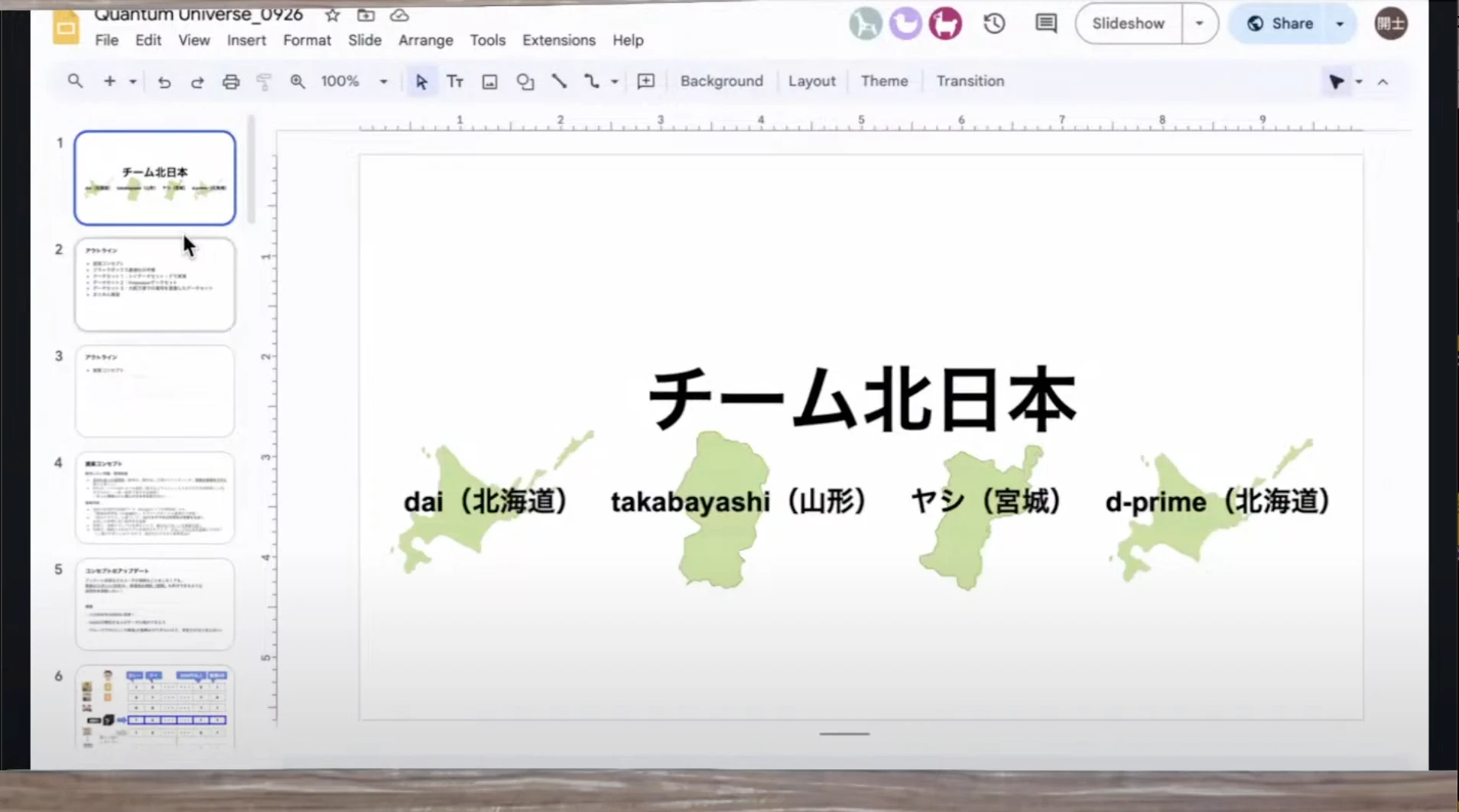1459x812 pixels.
Task: Click the Add comment icon
Action: click(645, 81)
